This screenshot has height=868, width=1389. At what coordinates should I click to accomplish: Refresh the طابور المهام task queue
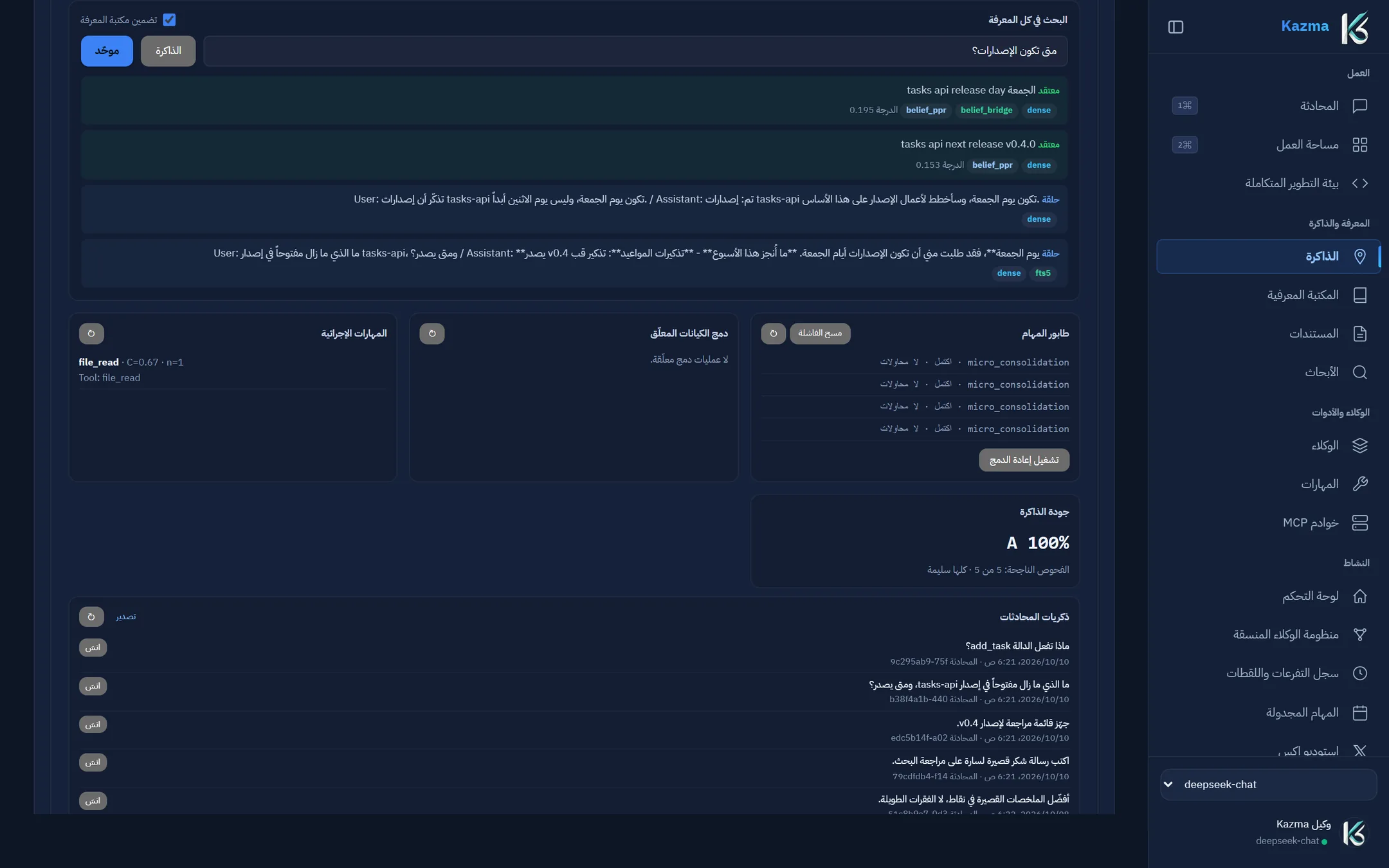(x=773, y=333)
